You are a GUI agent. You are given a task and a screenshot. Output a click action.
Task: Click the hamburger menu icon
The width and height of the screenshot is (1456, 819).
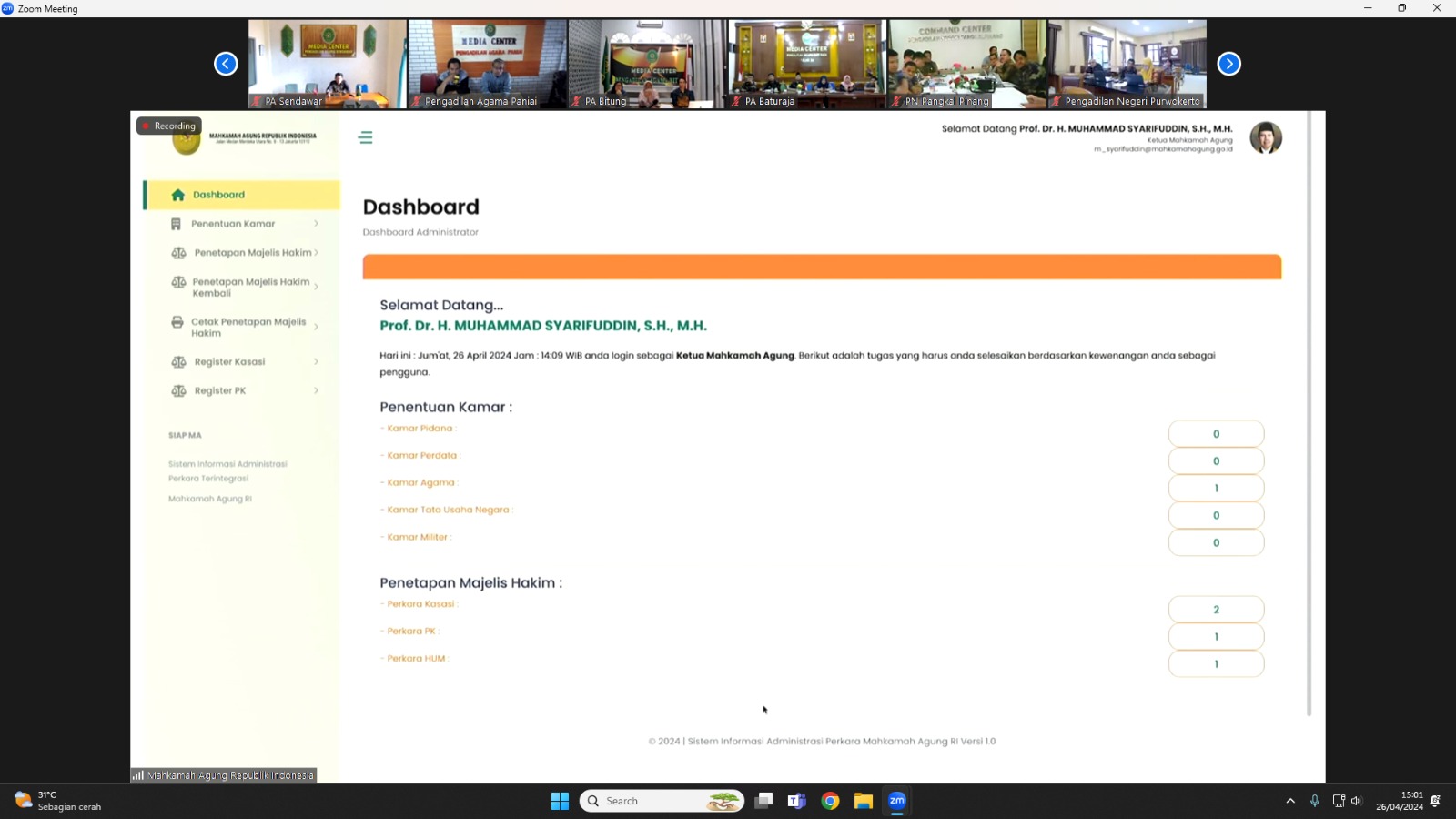(x=366, y=137)
